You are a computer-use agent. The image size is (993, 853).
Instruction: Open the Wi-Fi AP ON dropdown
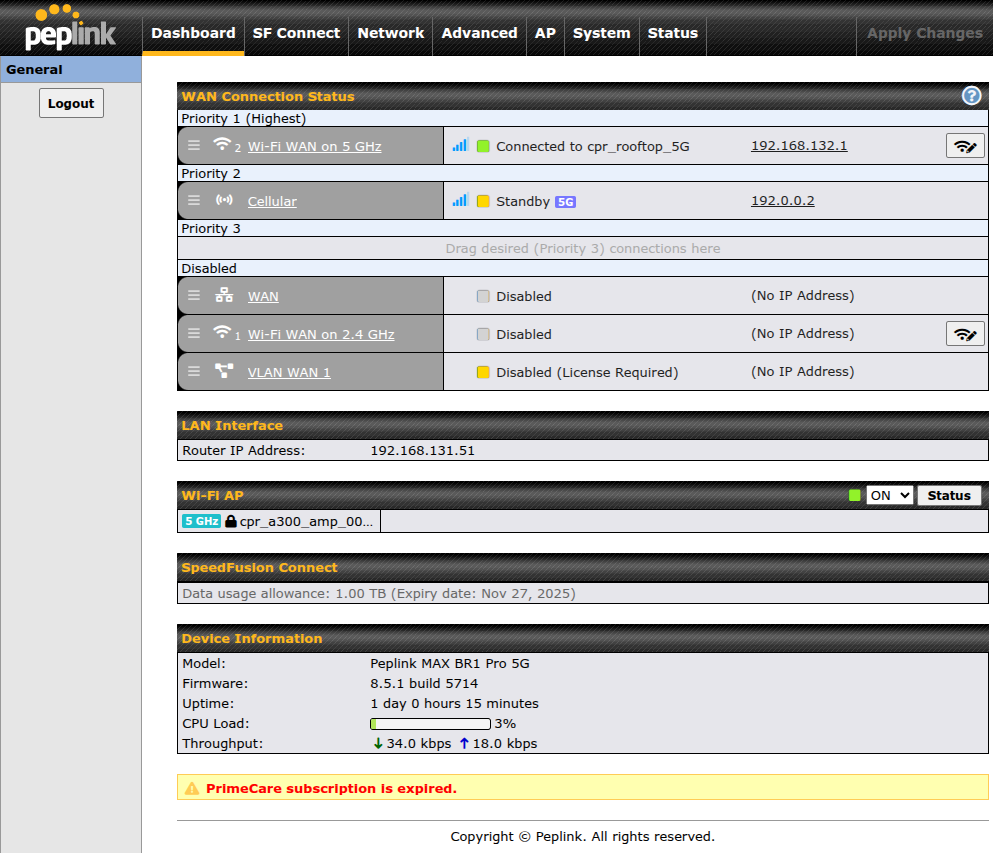[x=889, y=495]
